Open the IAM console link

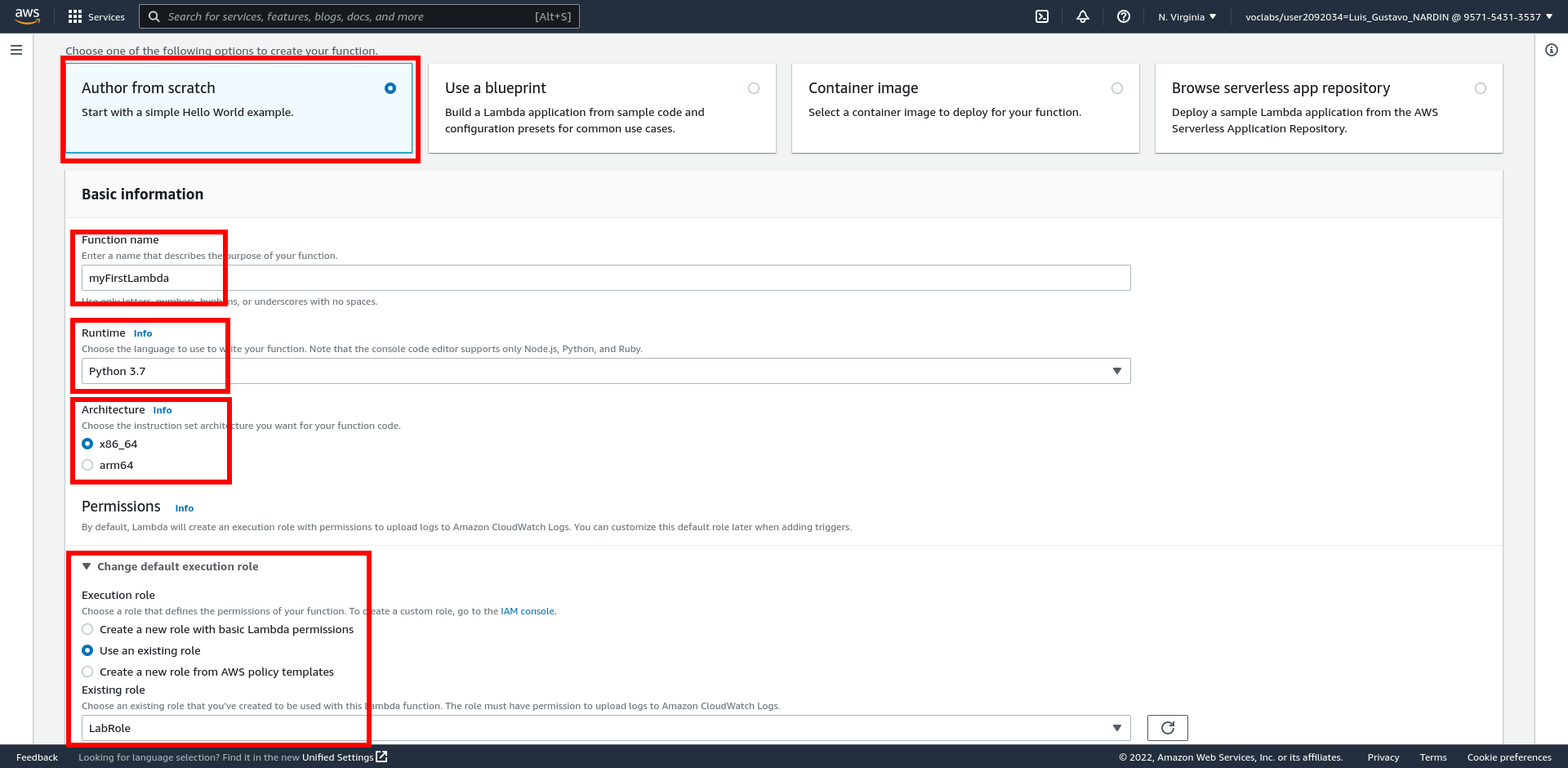(x=527, y=611)
